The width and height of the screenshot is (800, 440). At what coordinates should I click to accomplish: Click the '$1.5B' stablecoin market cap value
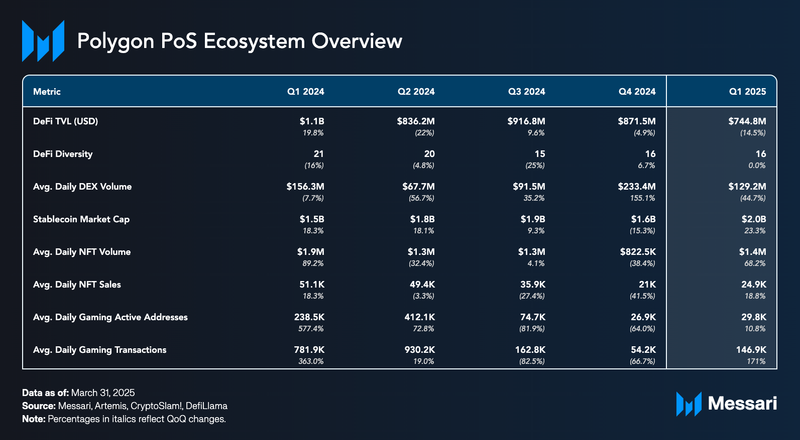(312, 219)
